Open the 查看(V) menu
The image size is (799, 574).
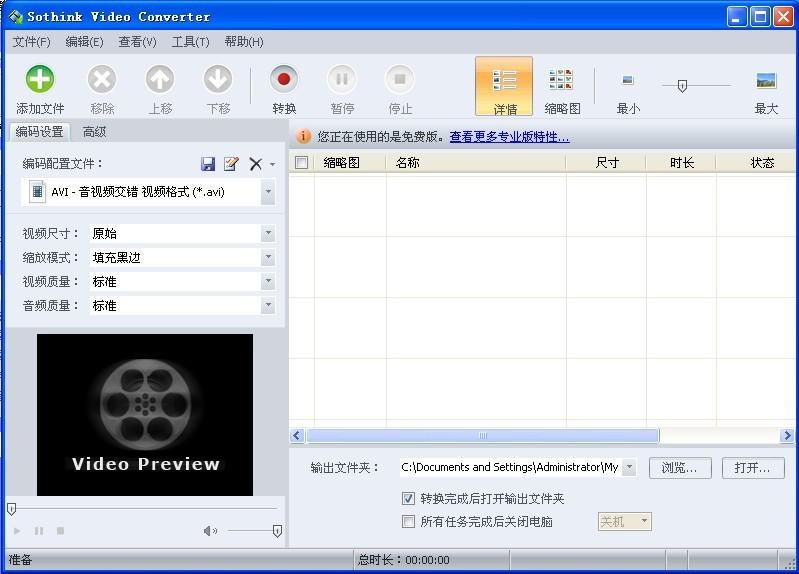click(x=138, y=42)
